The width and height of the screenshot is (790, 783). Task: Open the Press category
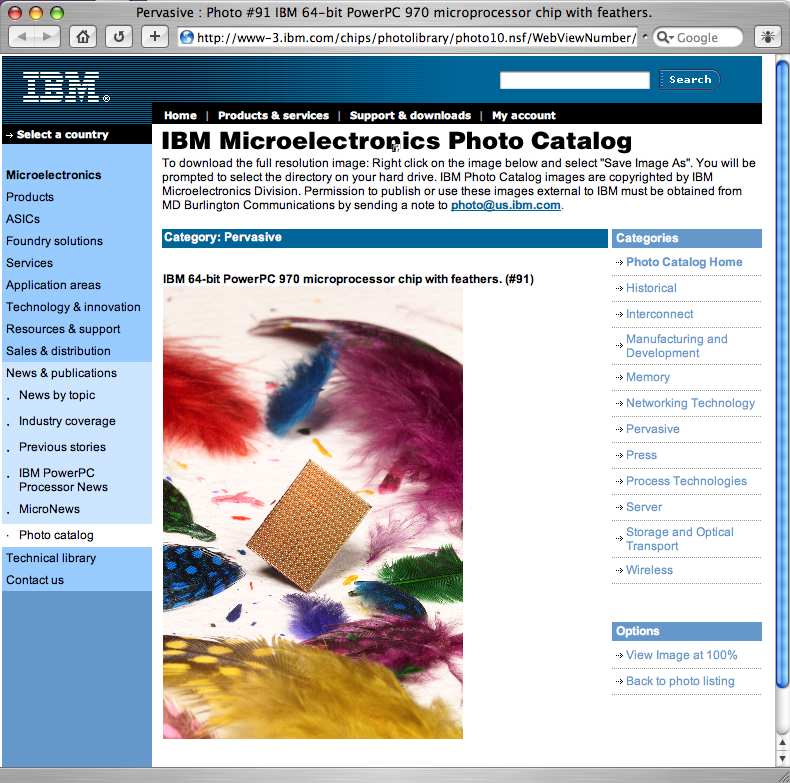click(x=641, y=455)
